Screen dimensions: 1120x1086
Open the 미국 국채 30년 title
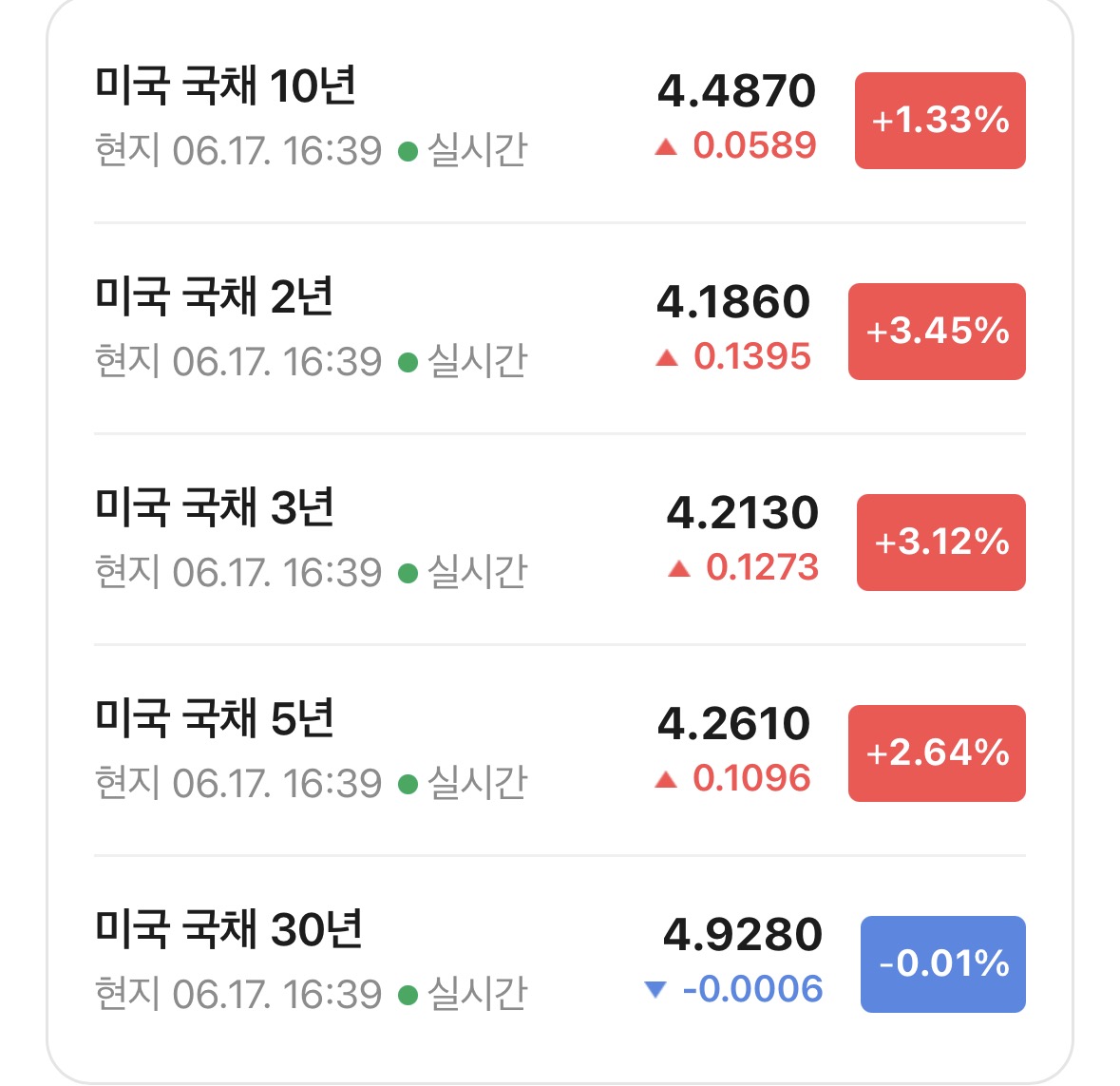pos(229,929)
